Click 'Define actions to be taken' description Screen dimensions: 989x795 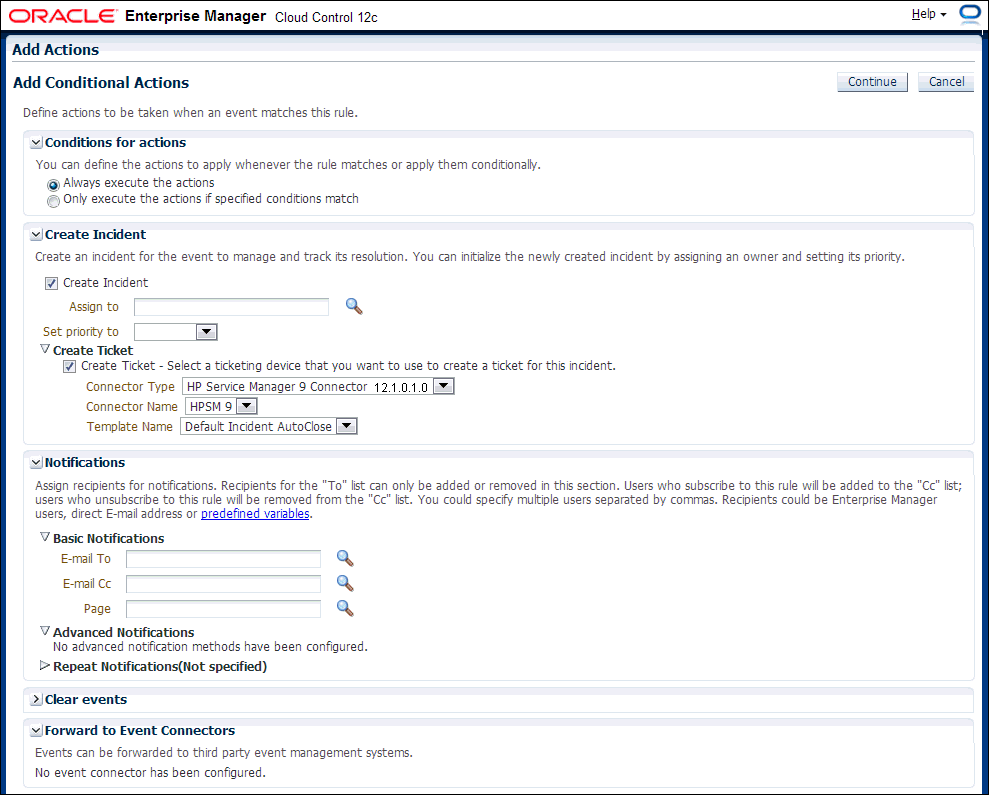[190, 113]
